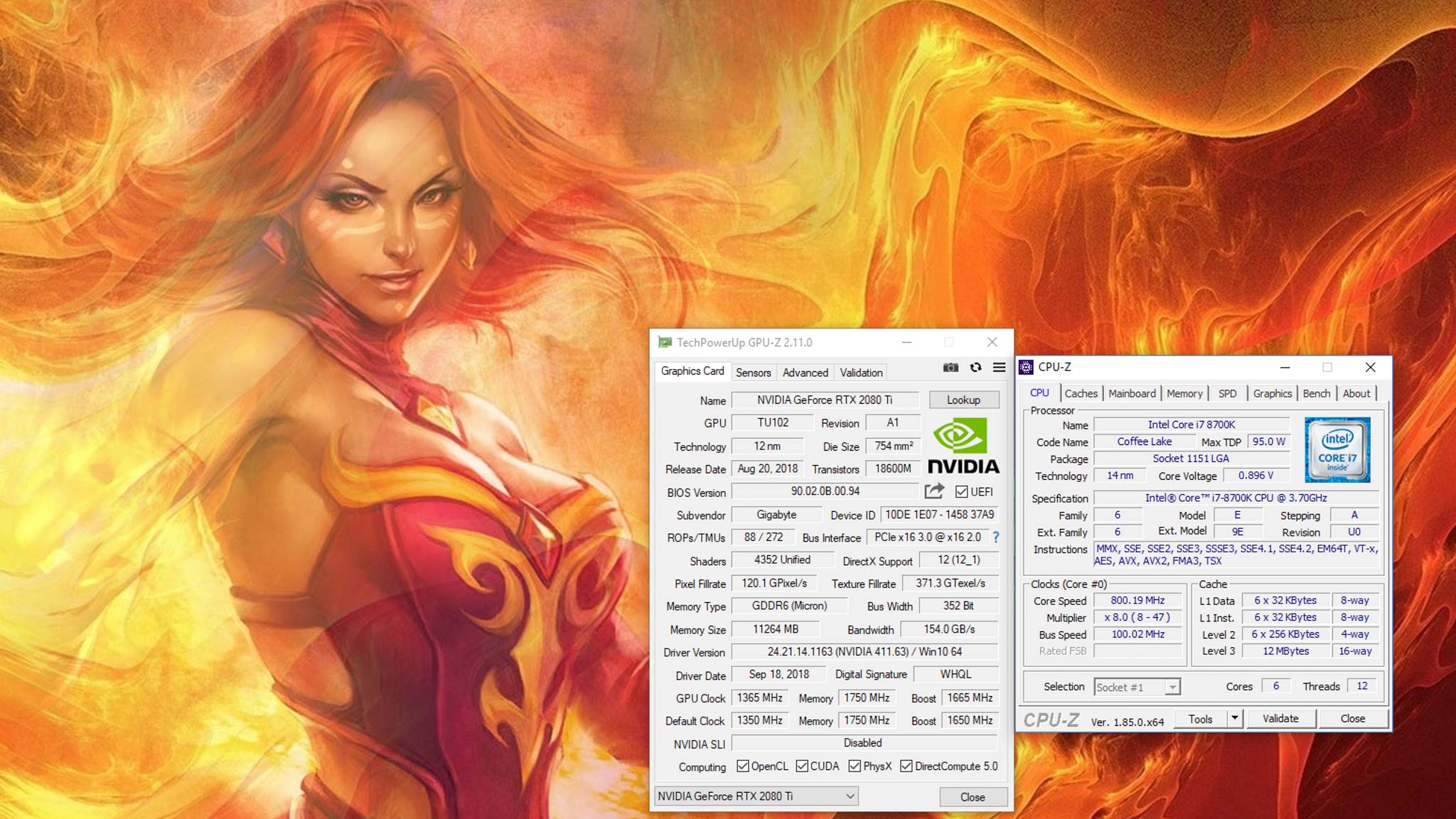
Task: Click the Specification field i7-8700K CPU @ 3.70GHz
Action: tap(1236, 498)
